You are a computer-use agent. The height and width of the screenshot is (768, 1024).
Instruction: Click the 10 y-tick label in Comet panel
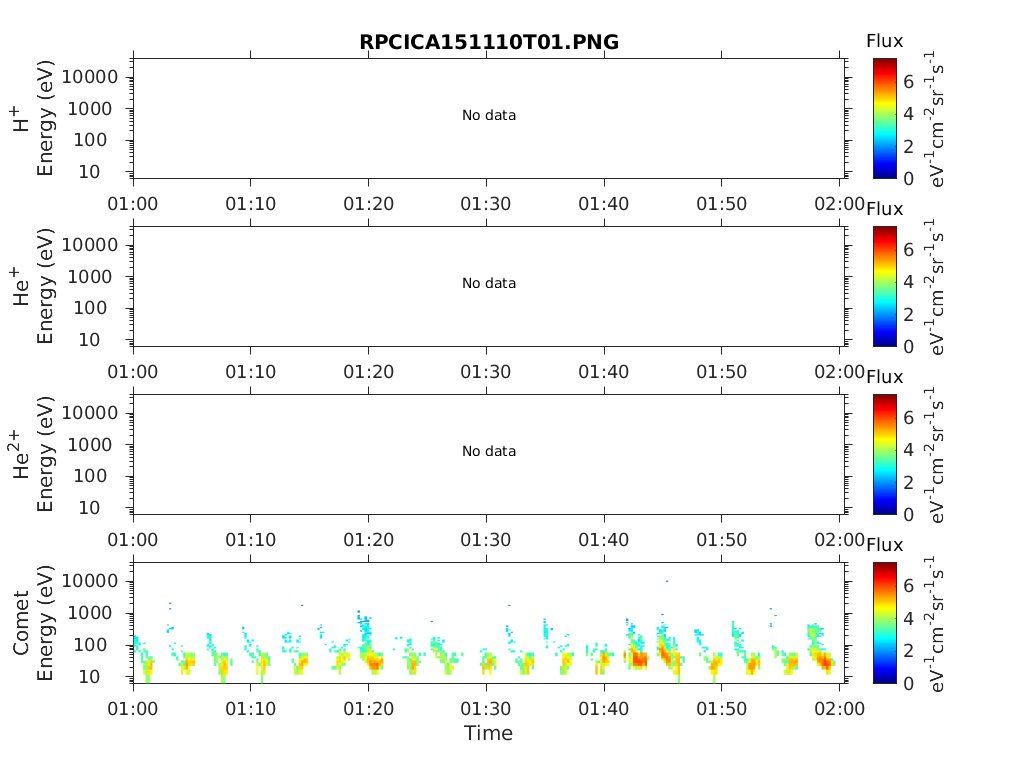pyautogui.click(x=89, y=677)
